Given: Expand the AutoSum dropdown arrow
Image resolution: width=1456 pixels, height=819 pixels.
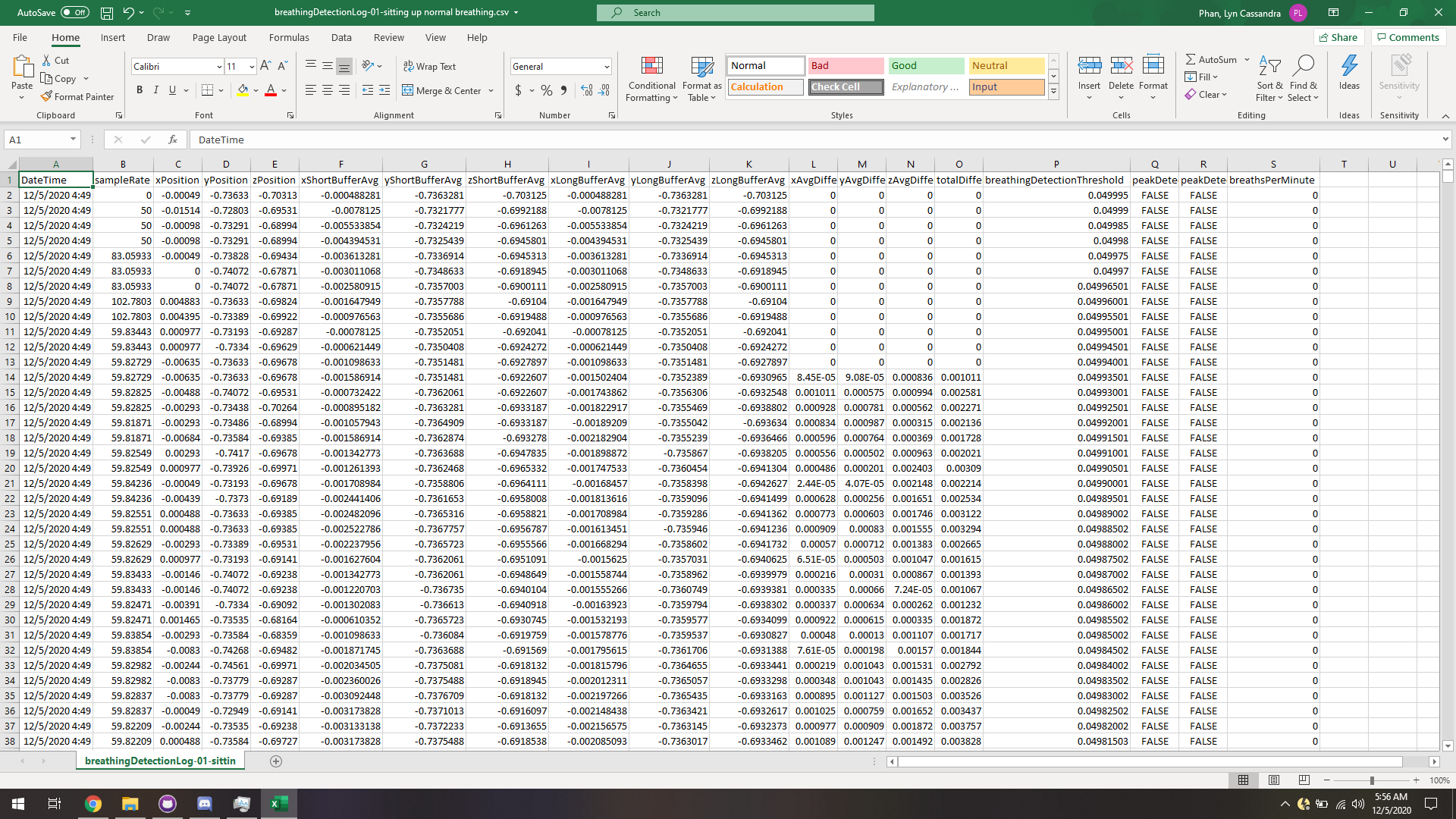Looking at the screenshot, I should pos(1247,59).
